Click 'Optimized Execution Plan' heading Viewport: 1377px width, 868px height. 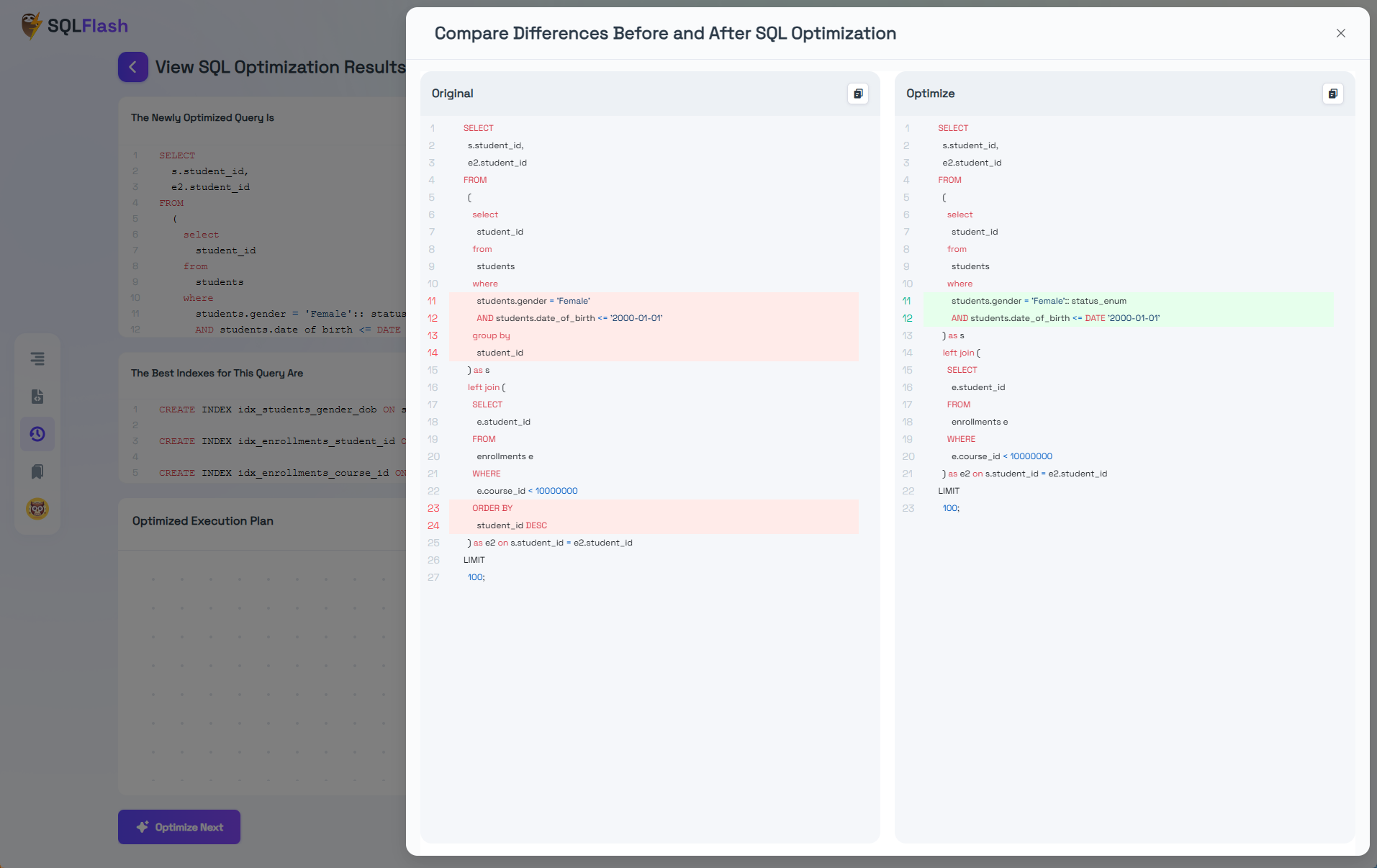pos(202,521)
